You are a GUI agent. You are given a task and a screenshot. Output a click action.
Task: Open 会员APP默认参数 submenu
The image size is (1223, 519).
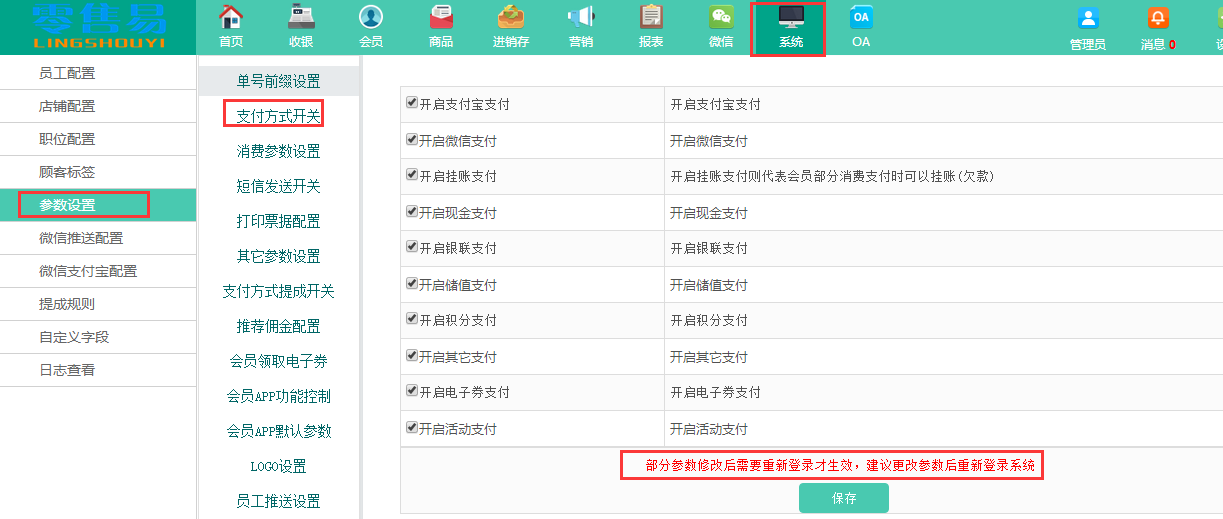(279, 431)
